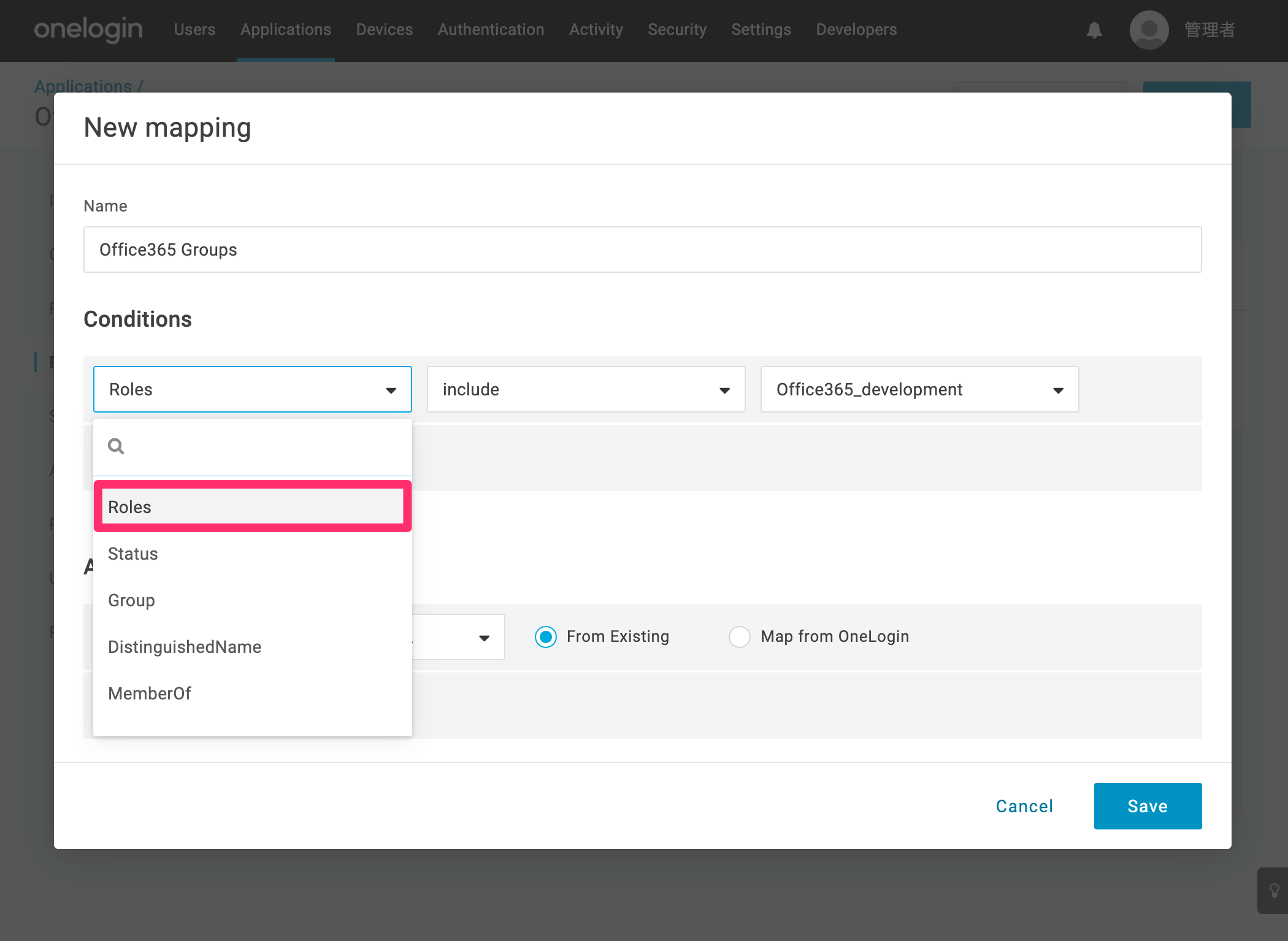Click the search magnifier in dropdown
This screenshot has width=1288, height=941.
coord(116,446)
